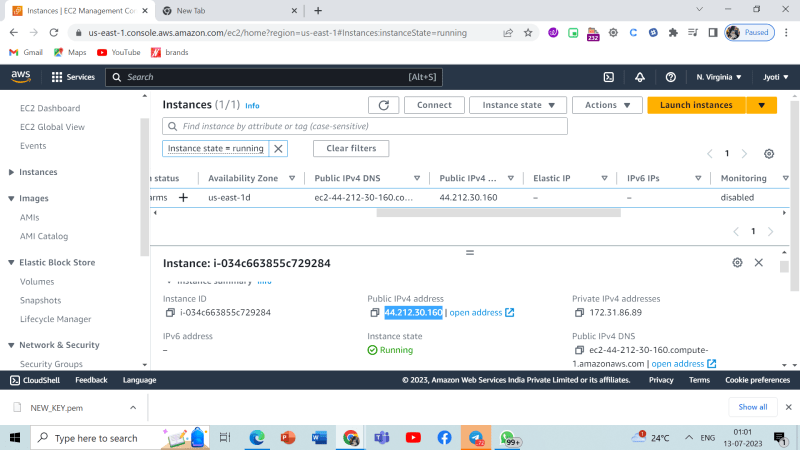The width and height of the screenshot is (800, 450).
Task: Click the Connect button
Action: point(434,105)
